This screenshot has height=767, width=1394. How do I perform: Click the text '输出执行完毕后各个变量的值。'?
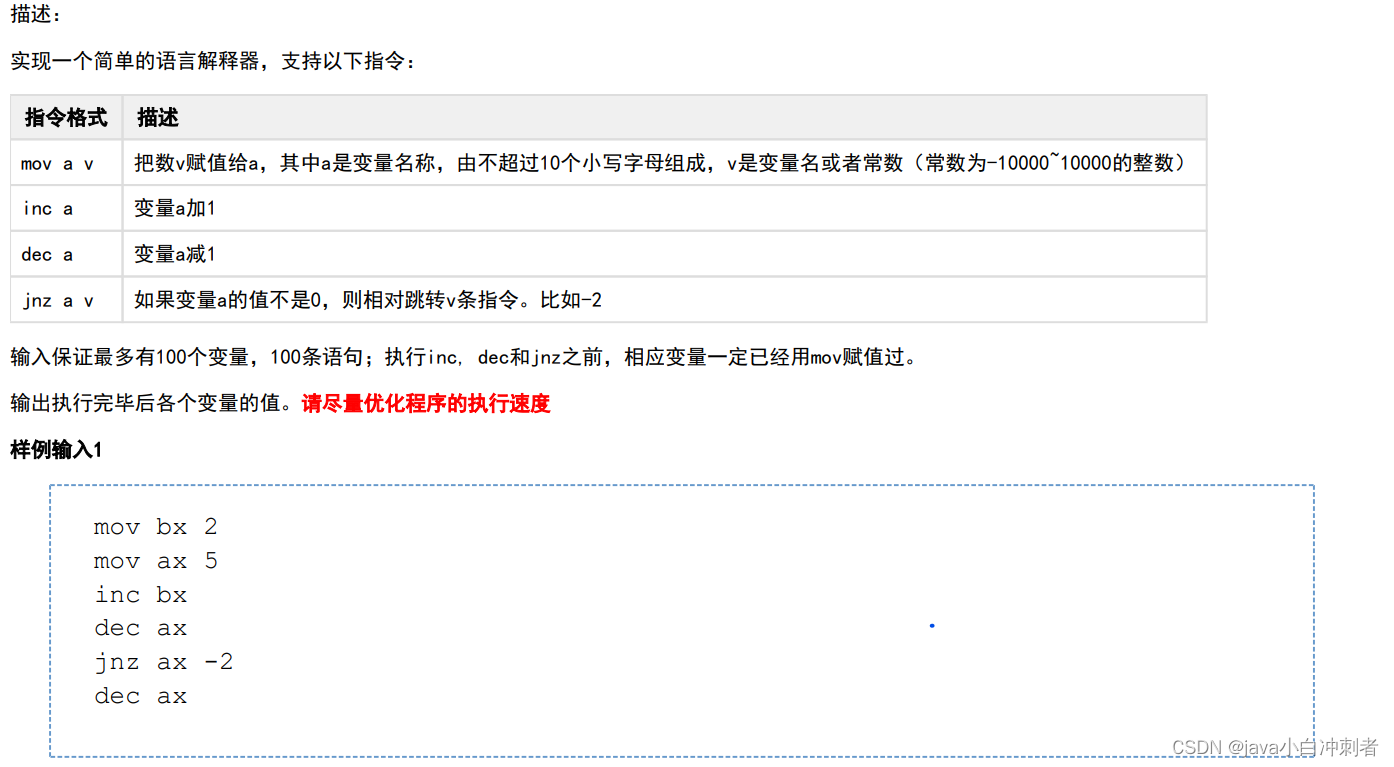(x=156, y=404)
